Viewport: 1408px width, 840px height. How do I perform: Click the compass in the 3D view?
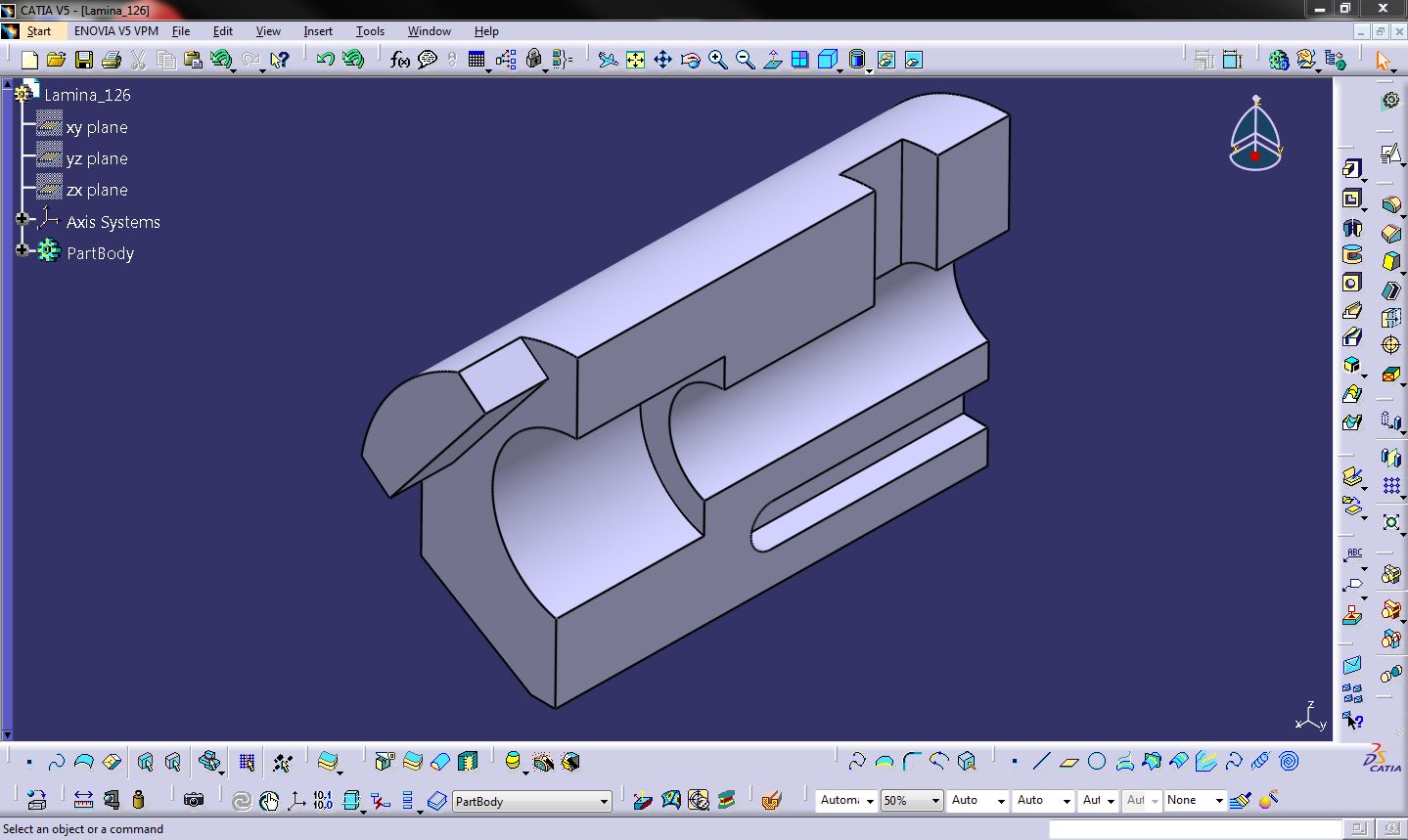pos(1255,134)
